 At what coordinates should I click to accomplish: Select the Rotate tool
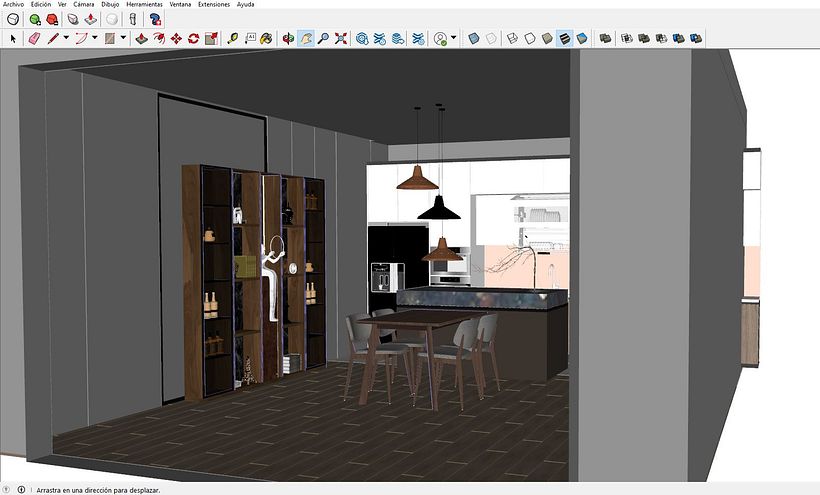click(x=193, y=38)
